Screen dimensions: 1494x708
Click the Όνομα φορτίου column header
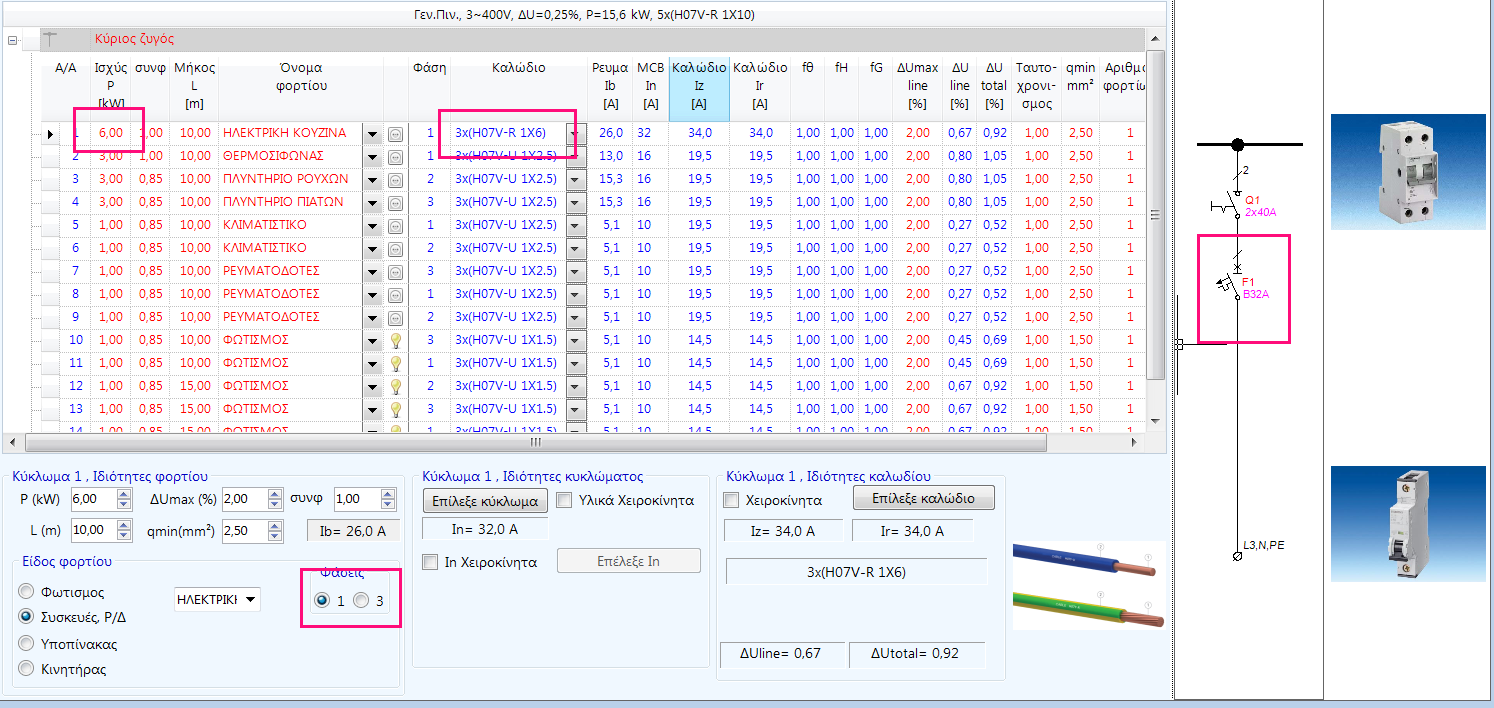pyautogui.click(x=301, y=77)
